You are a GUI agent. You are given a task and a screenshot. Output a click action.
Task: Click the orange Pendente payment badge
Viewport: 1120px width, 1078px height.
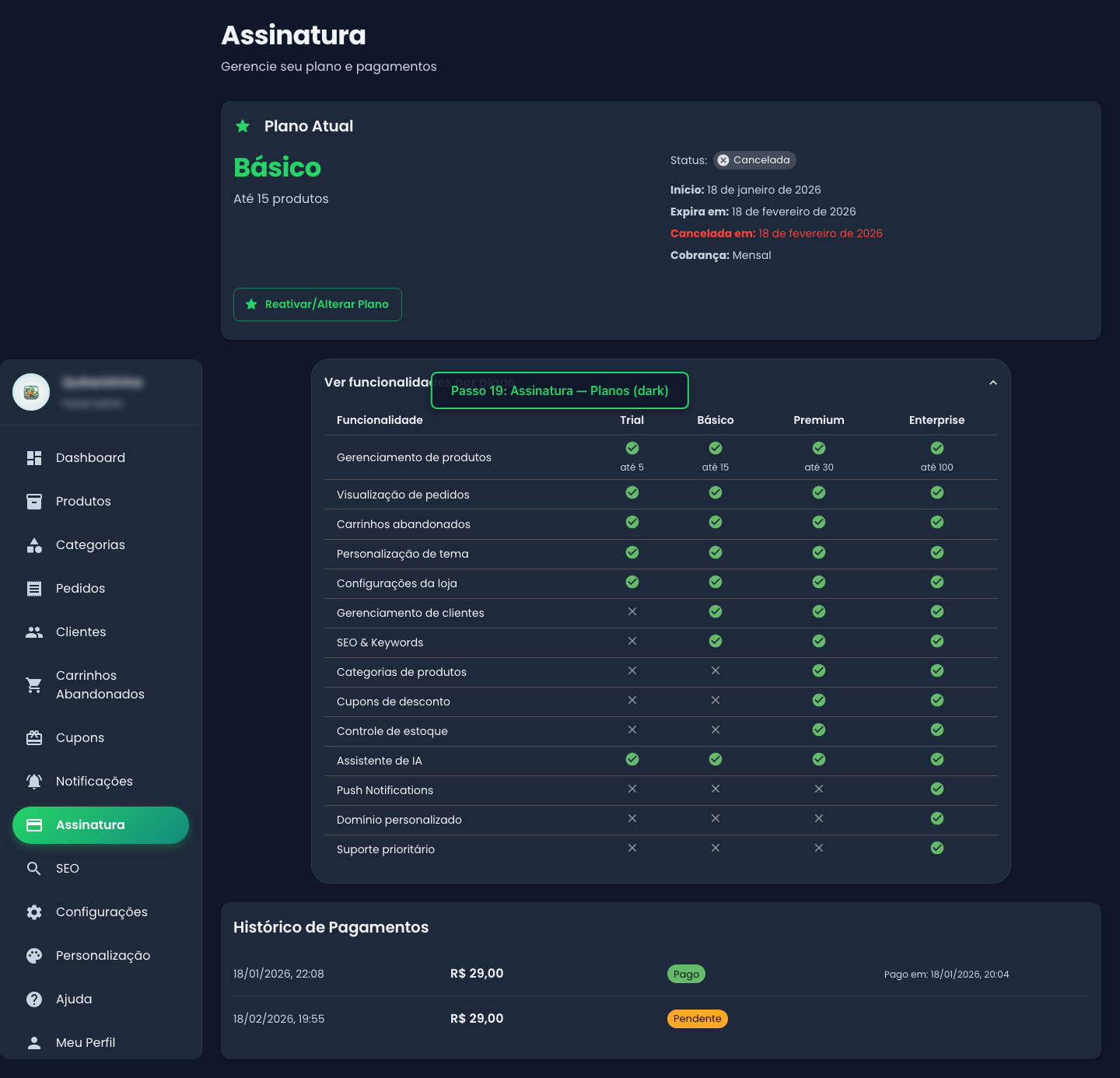pos(697,1019)
